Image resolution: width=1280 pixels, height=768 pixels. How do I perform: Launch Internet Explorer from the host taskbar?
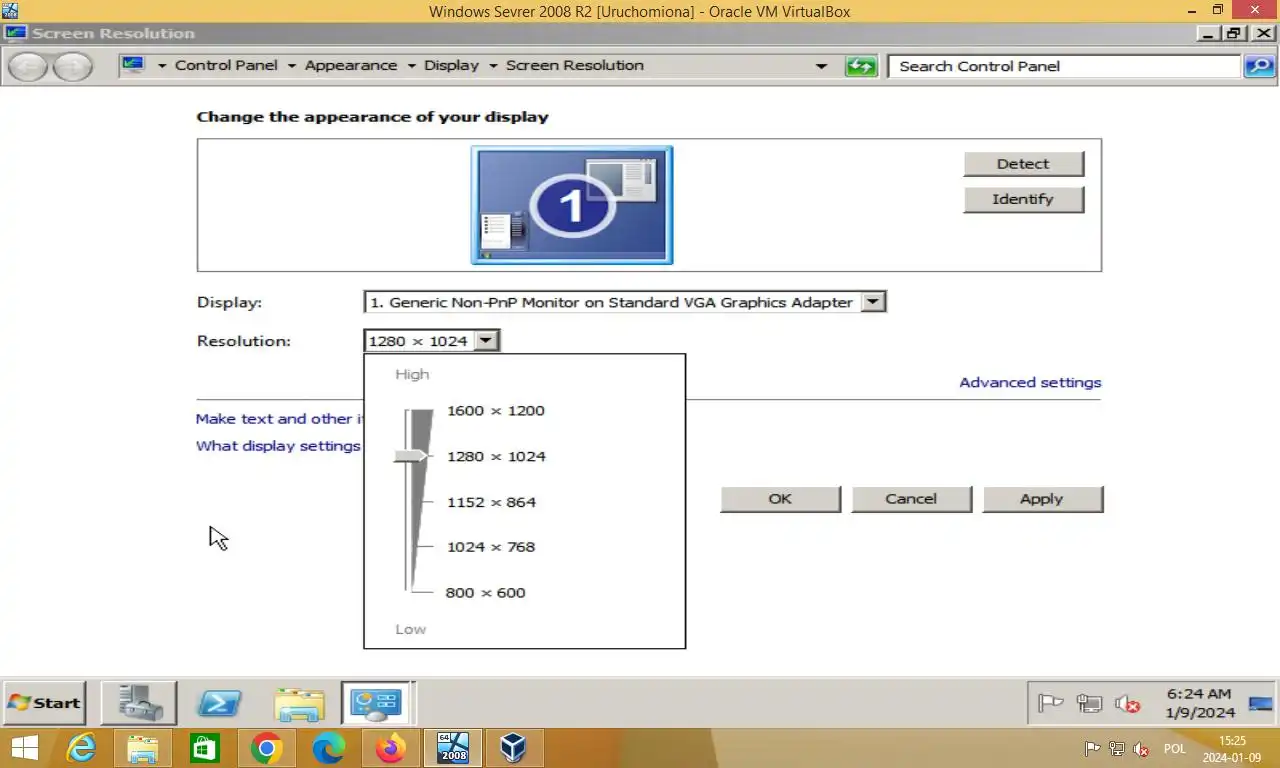pos(81,748)
